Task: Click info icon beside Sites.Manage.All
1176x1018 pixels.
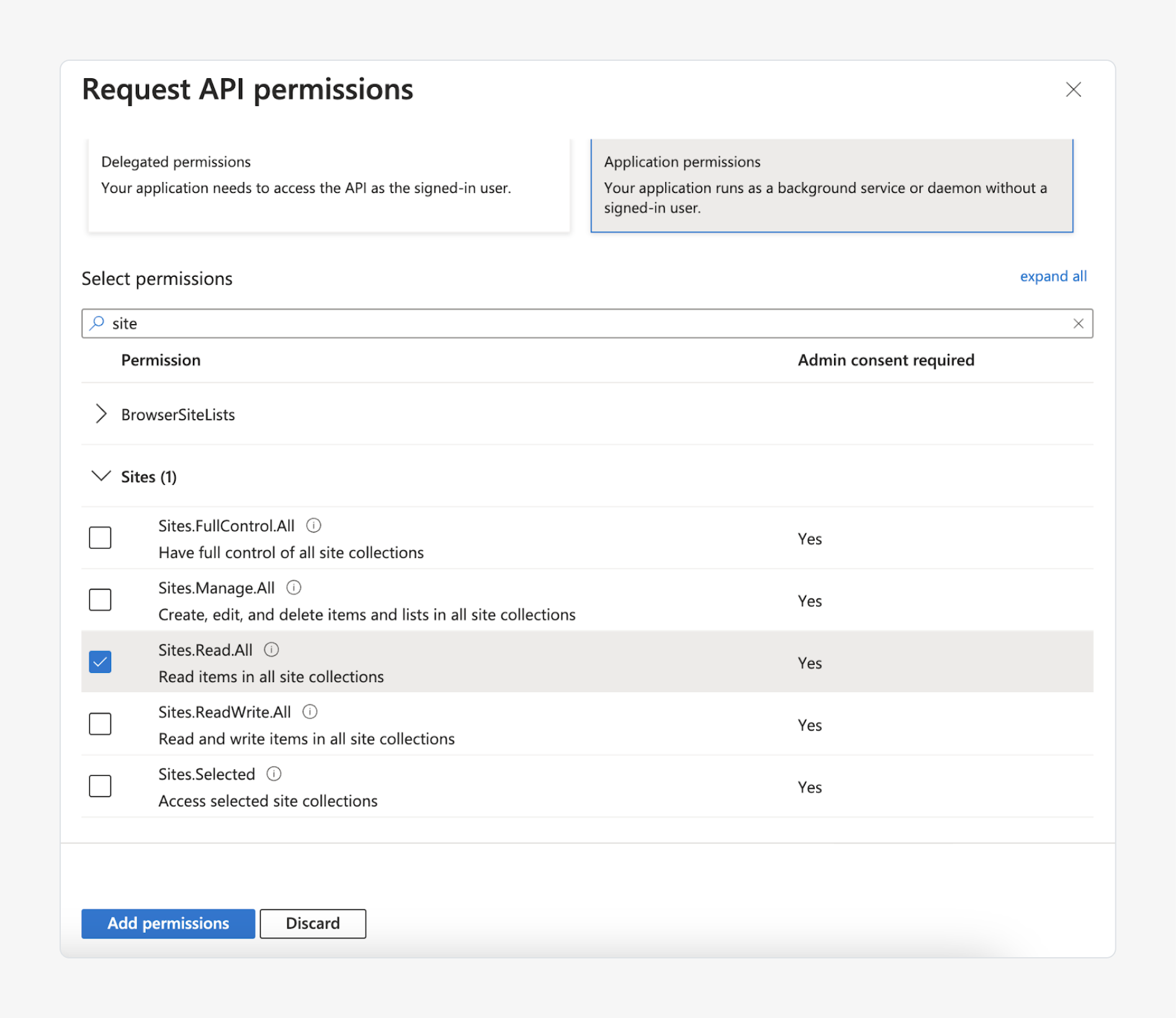Action: 294,588
